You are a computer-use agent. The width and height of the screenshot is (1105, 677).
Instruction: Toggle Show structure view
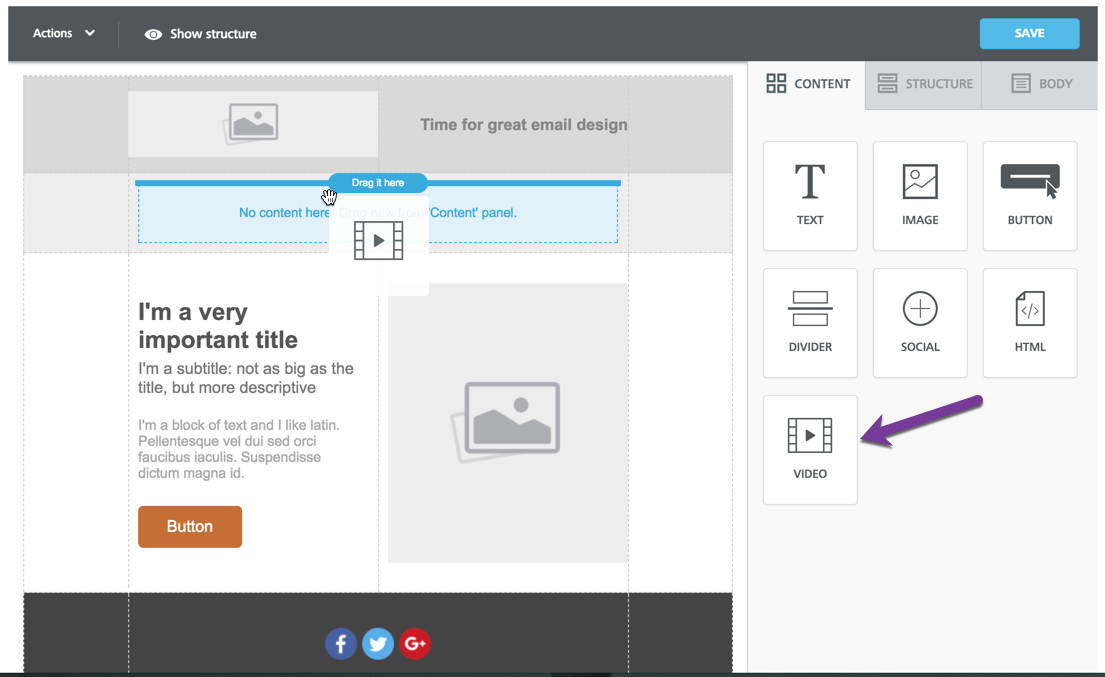201,34
